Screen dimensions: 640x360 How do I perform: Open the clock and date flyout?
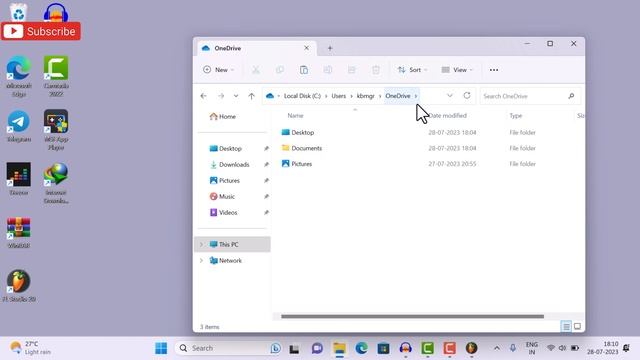click(603, 348)
